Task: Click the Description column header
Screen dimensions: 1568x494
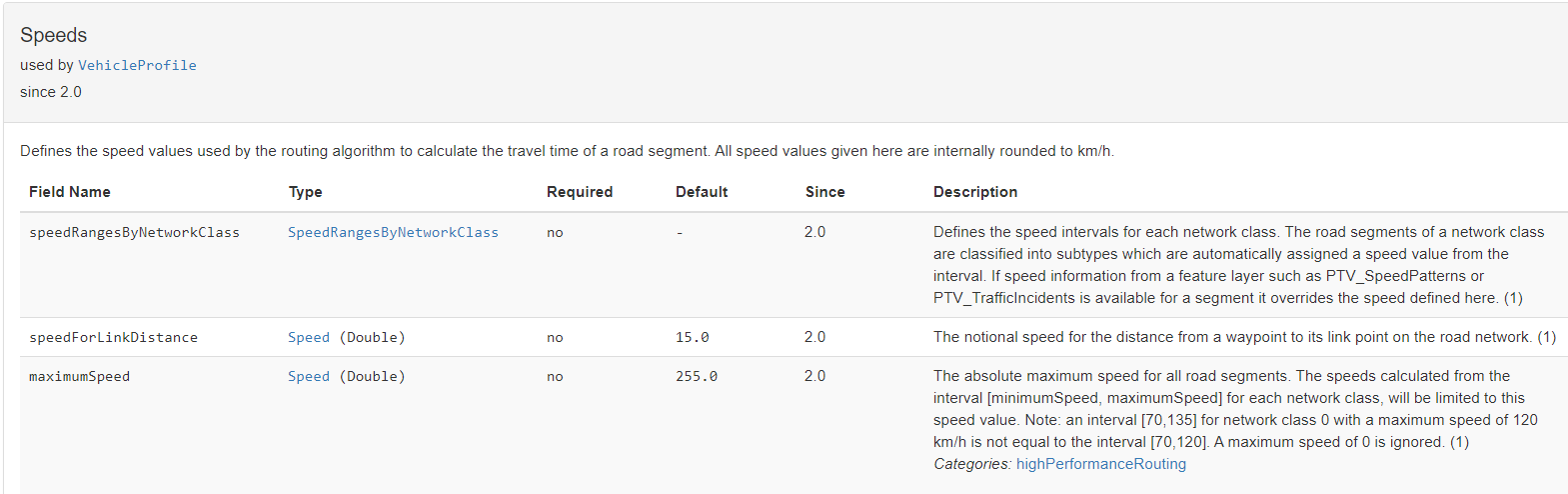Action: (x=975, y=192)
